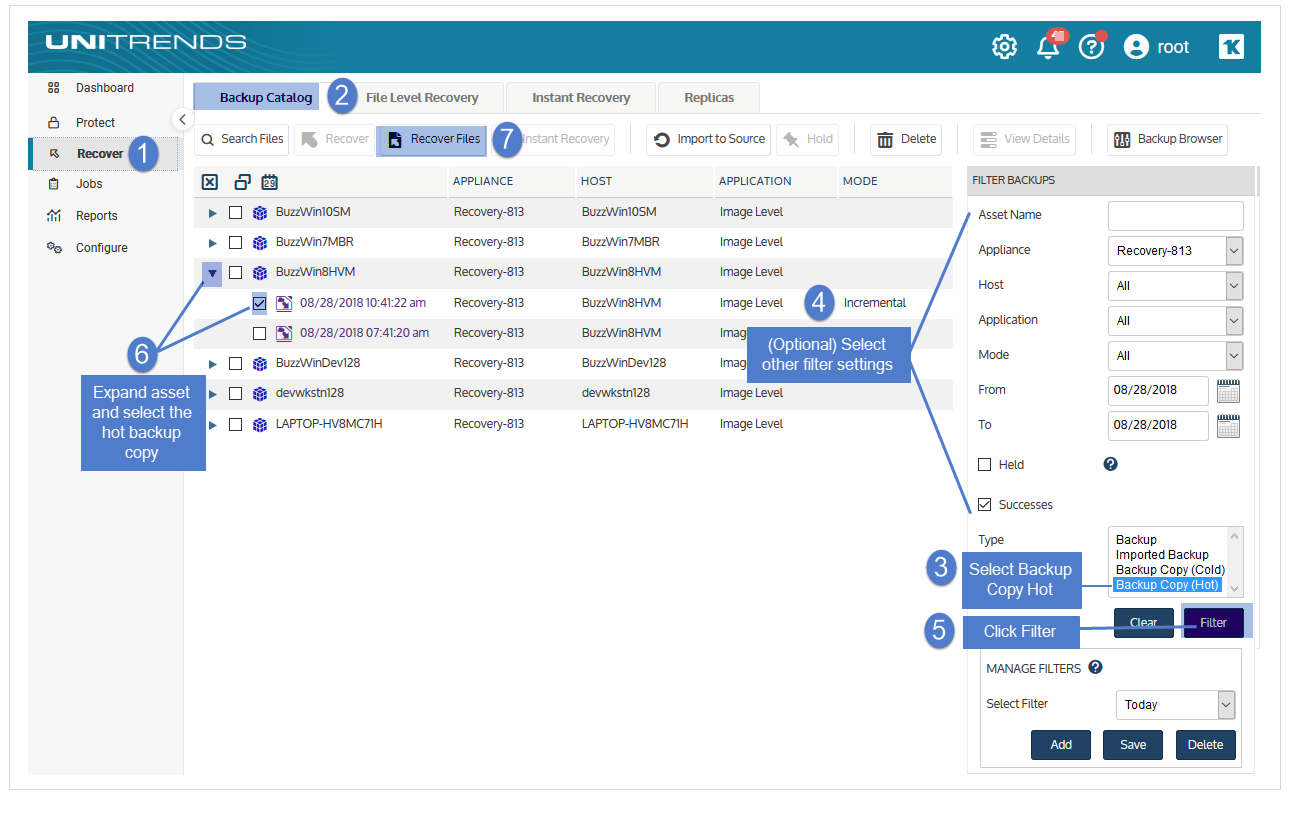Expand the BuzzWin7MBR asset row
Viewport: 1307px width, 813px height.
click(x=212, y=243)
